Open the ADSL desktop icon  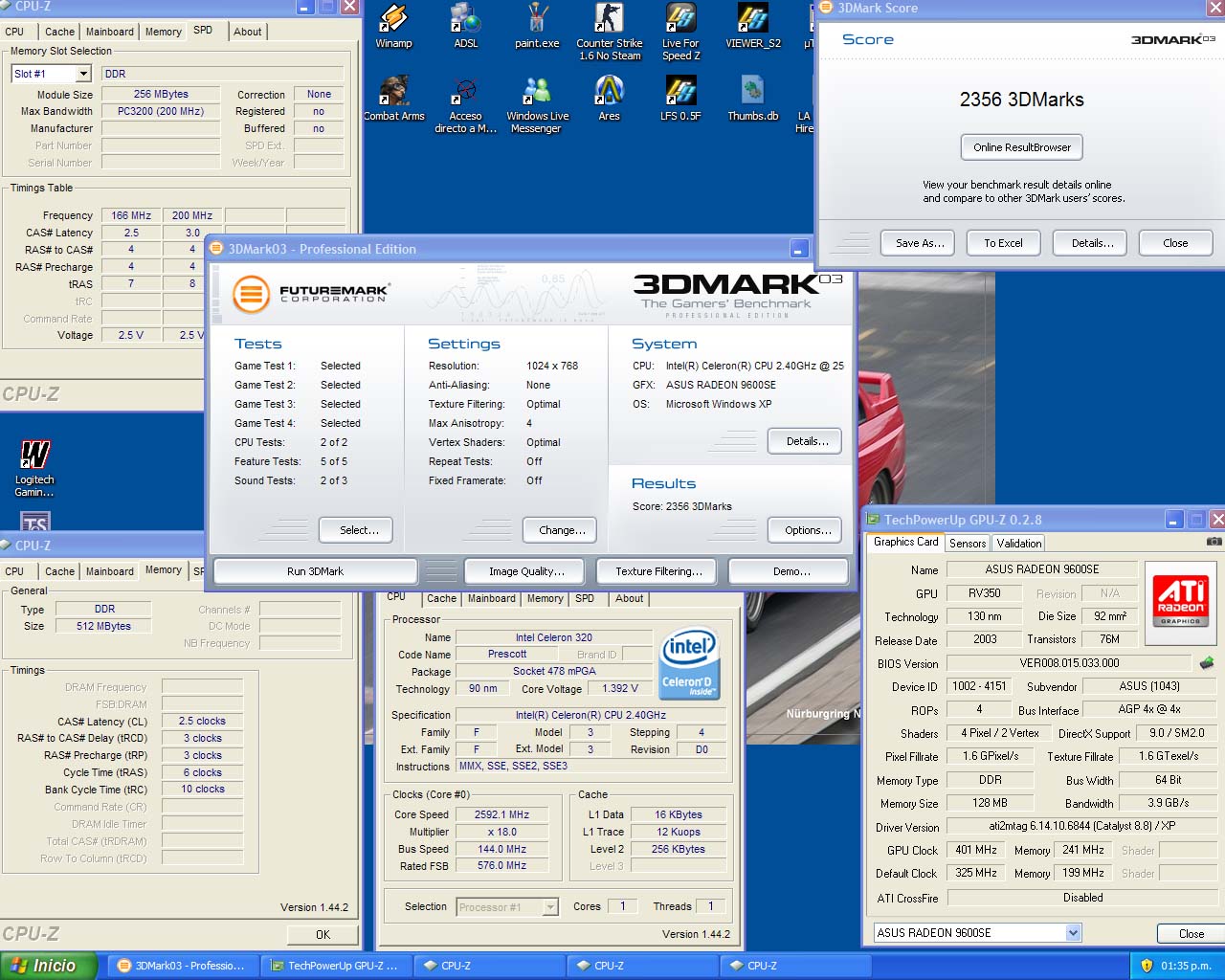pos(466,26)
